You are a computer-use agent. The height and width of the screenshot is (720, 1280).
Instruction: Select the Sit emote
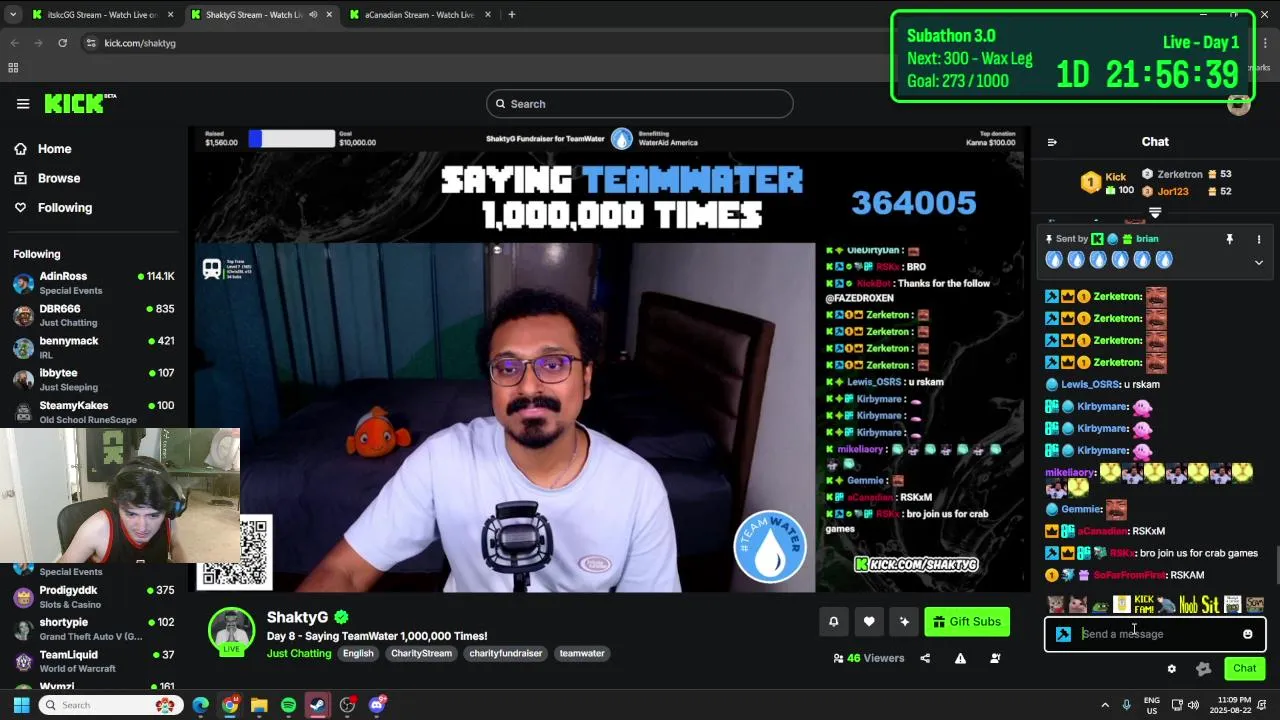pyautogui.click(x=1210, y=604)
